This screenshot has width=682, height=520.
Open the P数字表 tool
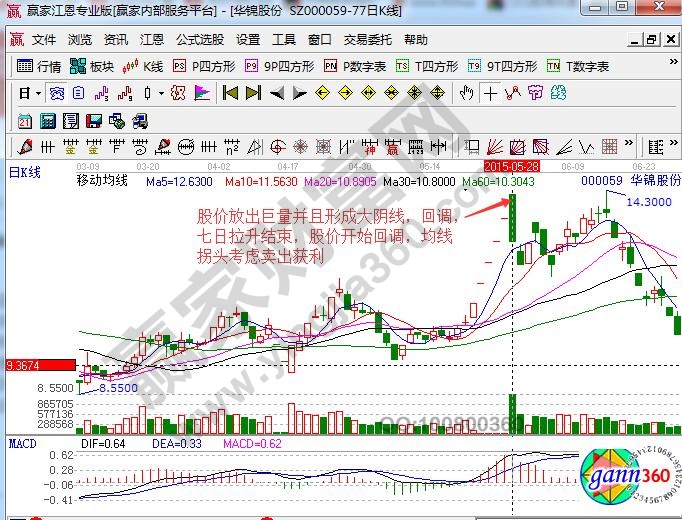click(x=355, y=66)
